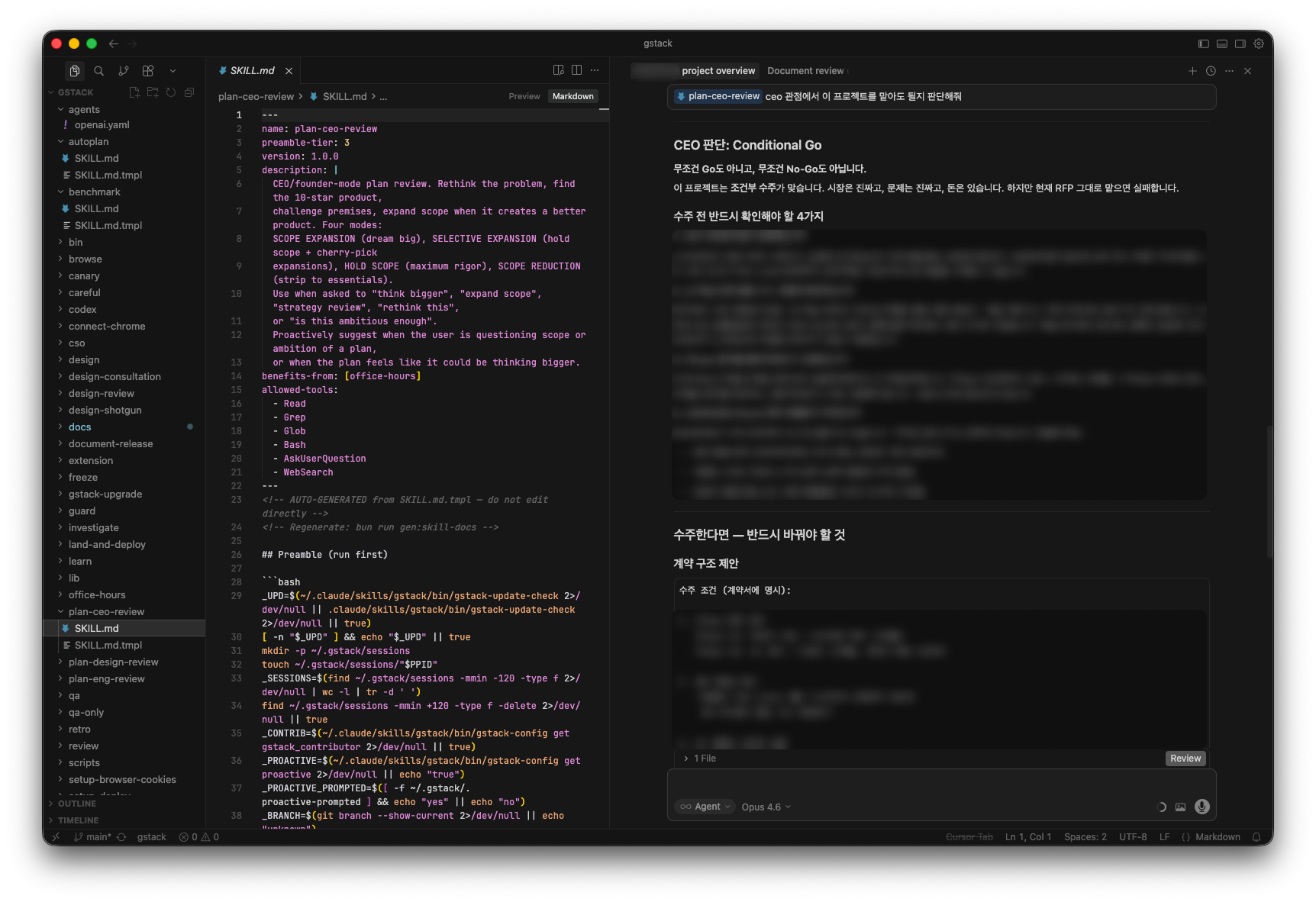Switch to the Document review chat tab

click(x=805, y=71)
